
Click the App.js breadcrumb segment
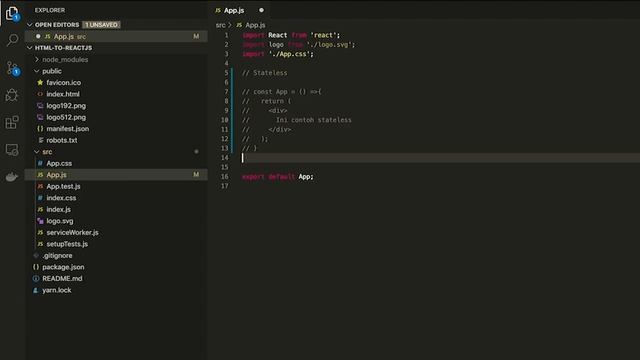[255, 25]
